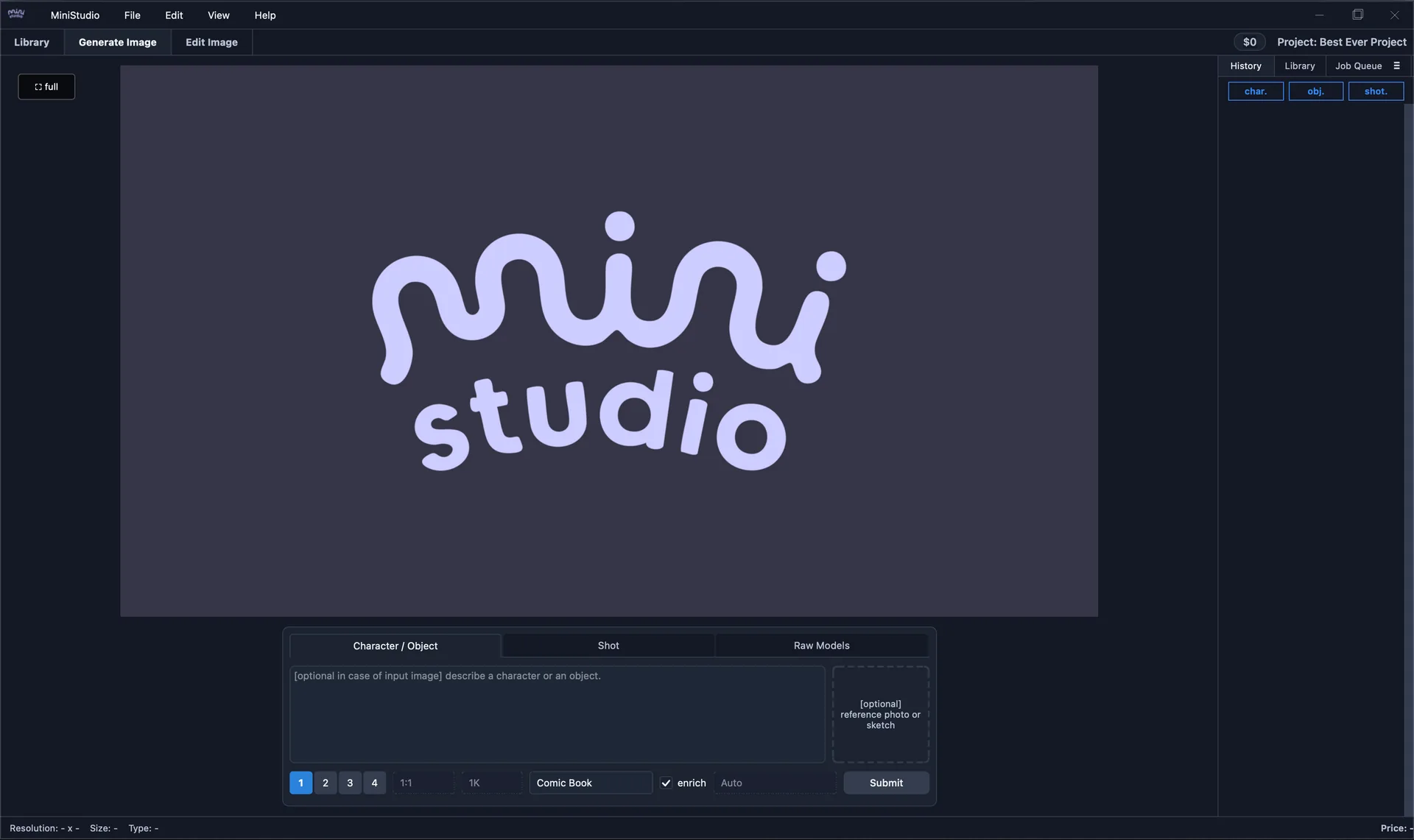This screenshot has height=840, width=1414.
Task: Filter history by shot.
Action: coord(1376,91)
